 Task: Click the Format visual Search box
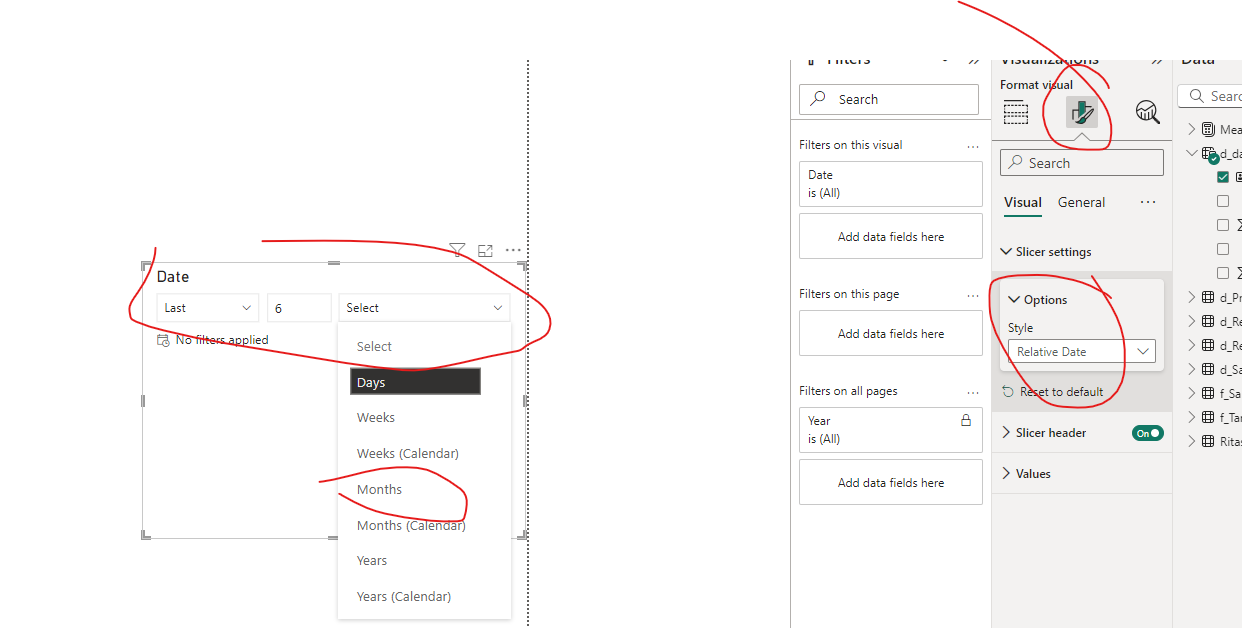pyautogui.click(x=1082, y=163)
